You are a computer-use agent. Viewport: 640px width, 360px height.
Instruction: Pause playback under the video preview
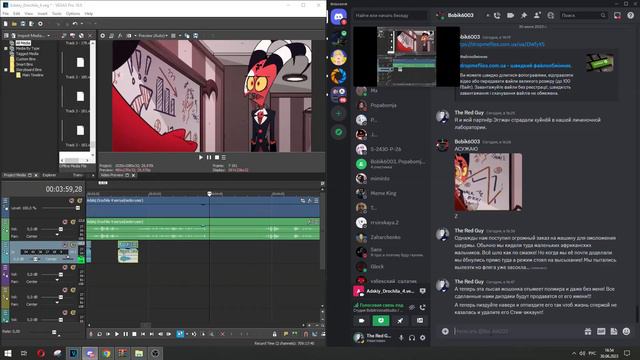point(209,157)
